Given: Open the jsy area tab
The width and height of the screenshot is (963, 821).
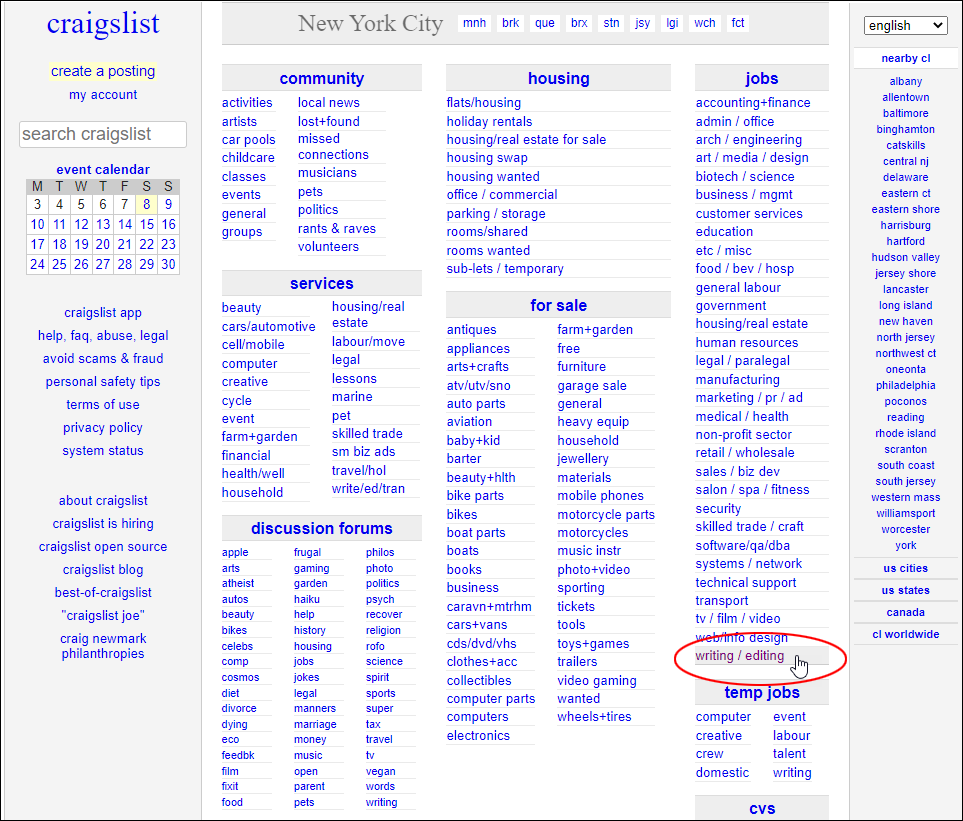Looking at the screenshot, I should 642,23.
